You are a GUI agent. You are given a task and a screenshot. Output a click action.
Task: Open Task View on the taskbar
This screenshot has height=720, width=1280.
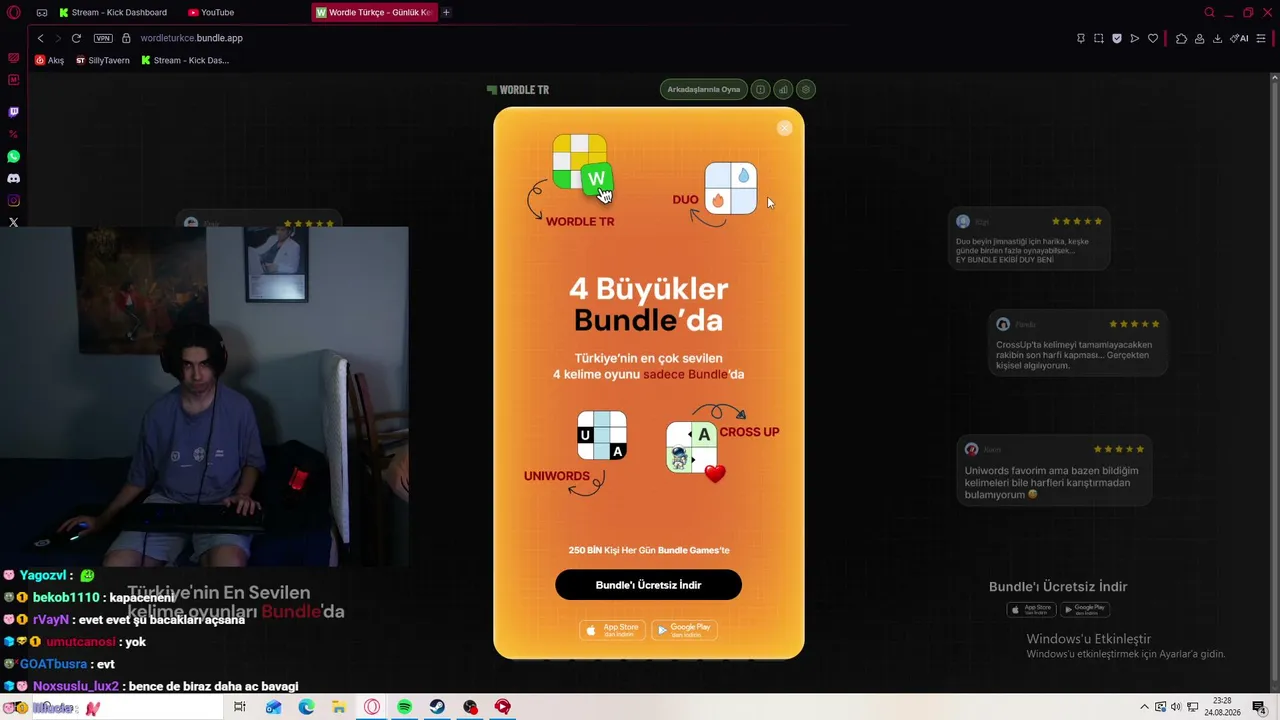(240, 707)
